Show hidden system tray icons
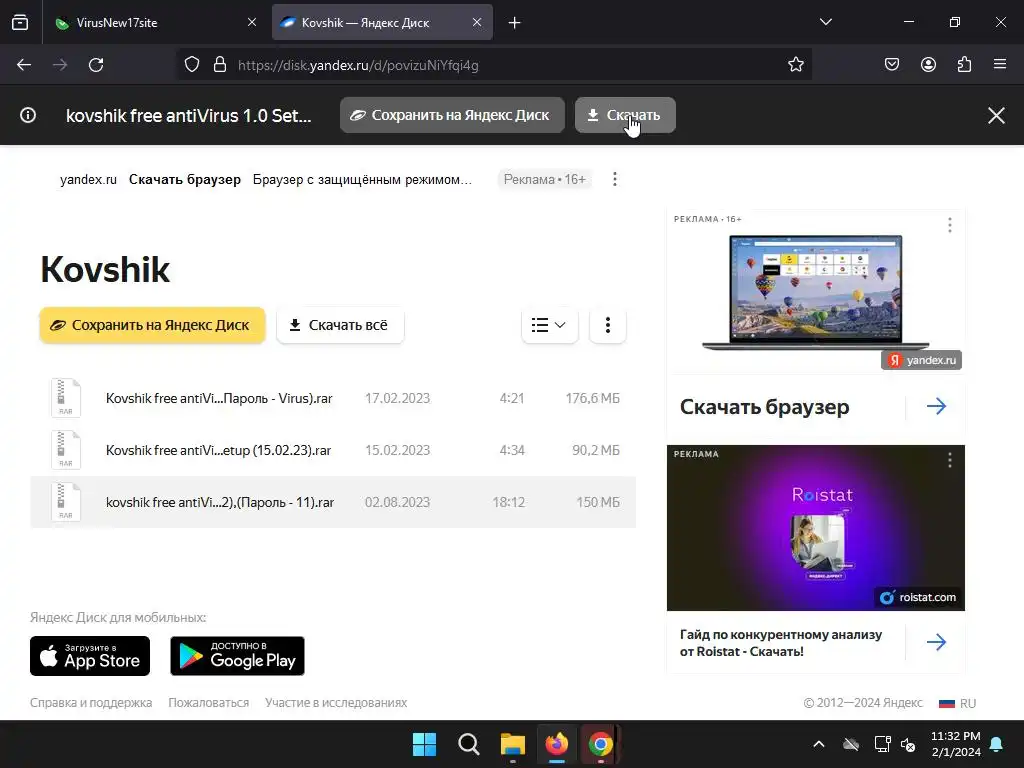Viewport: 1024px width, 768px height. (x=818, y=744)
